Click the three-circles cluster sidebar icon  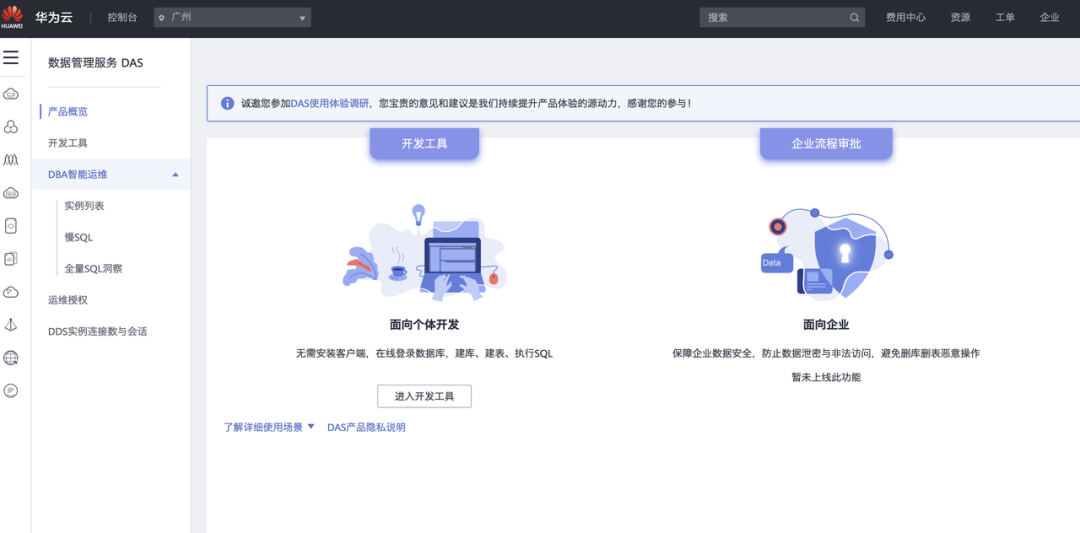(x=11, y=127)
